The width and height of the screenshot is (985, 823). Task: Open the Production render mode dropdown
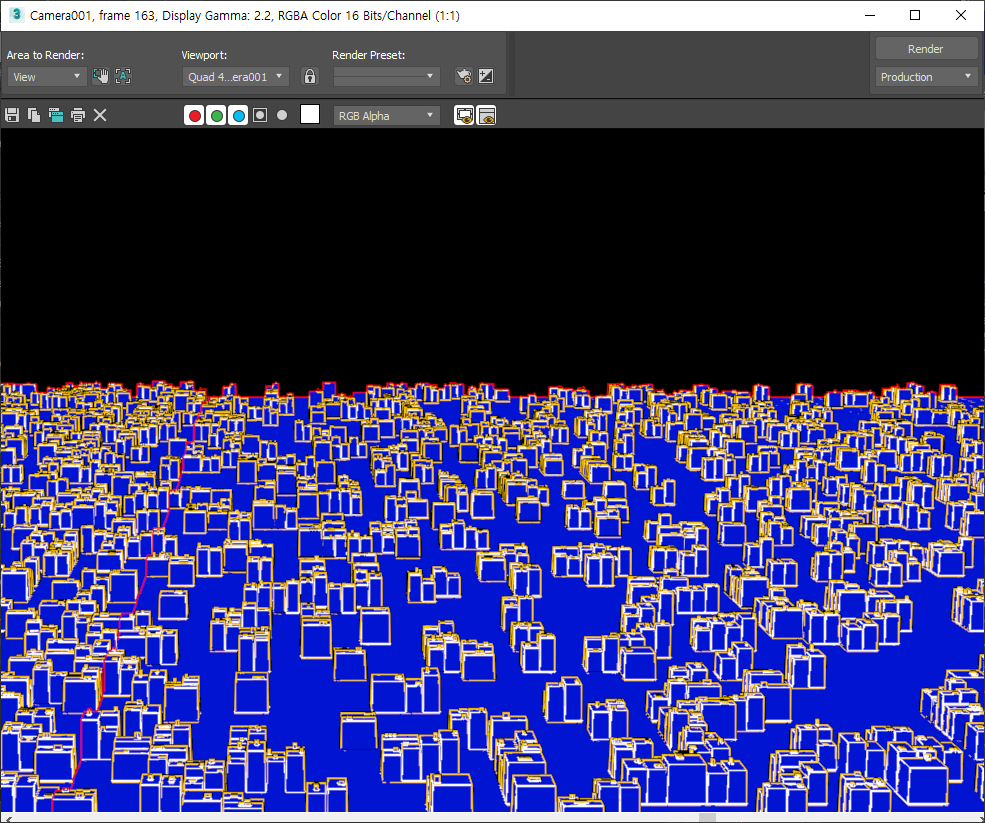click(926, 77)
